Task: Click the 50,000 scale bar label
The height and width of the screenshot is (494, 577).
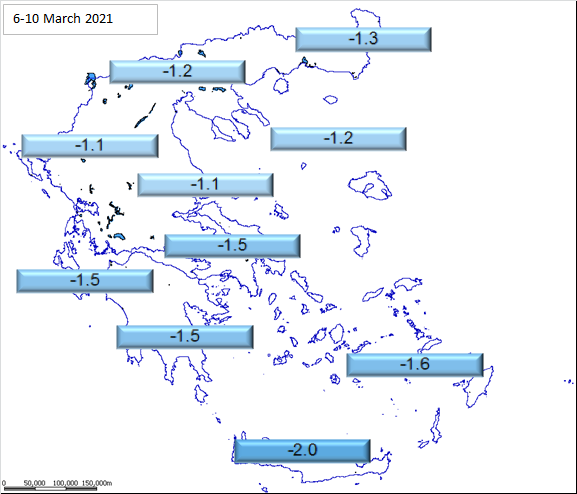Action: pos(34,483)
